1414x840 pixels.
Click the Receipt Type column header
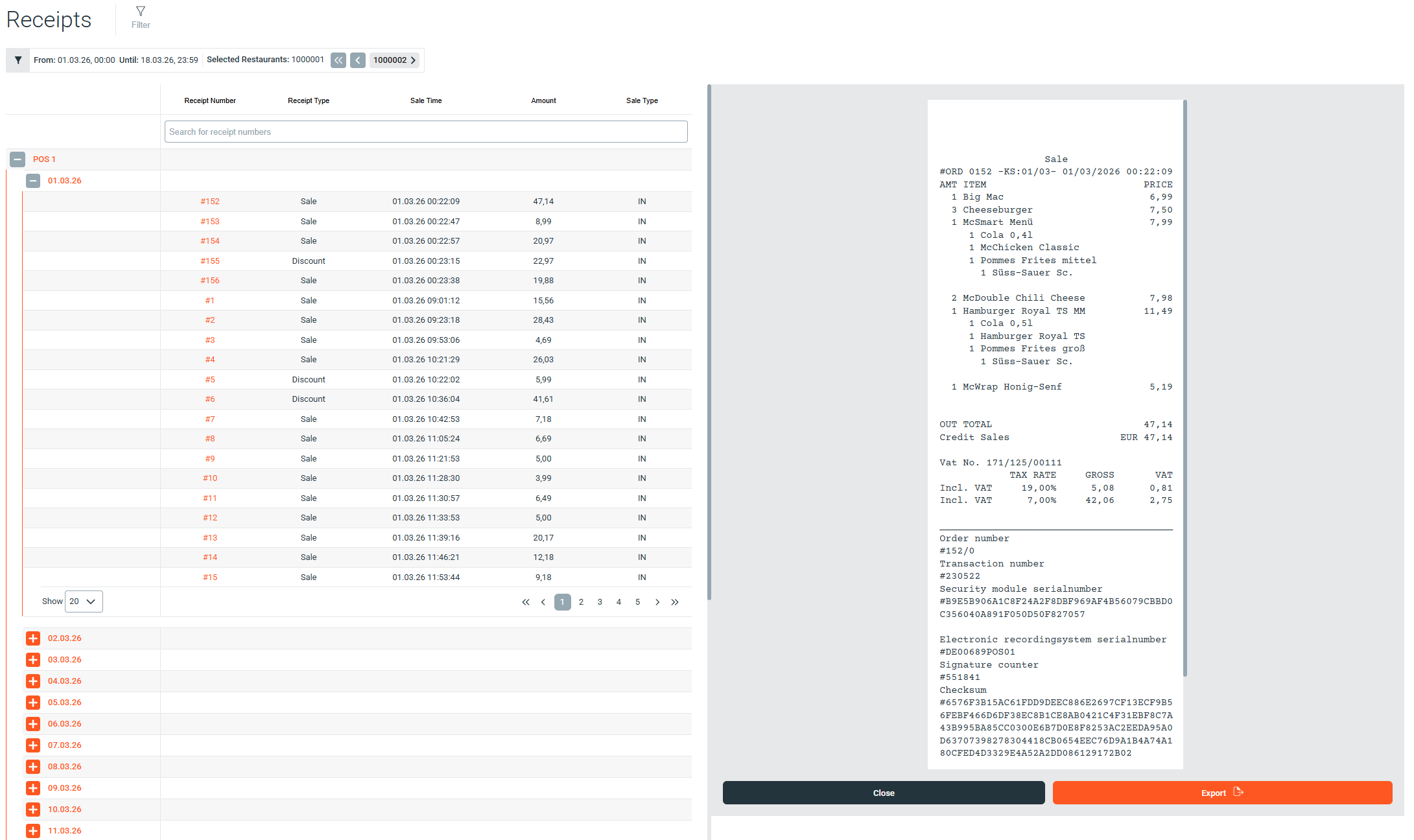pyautogui.click(x=309, y=100)
